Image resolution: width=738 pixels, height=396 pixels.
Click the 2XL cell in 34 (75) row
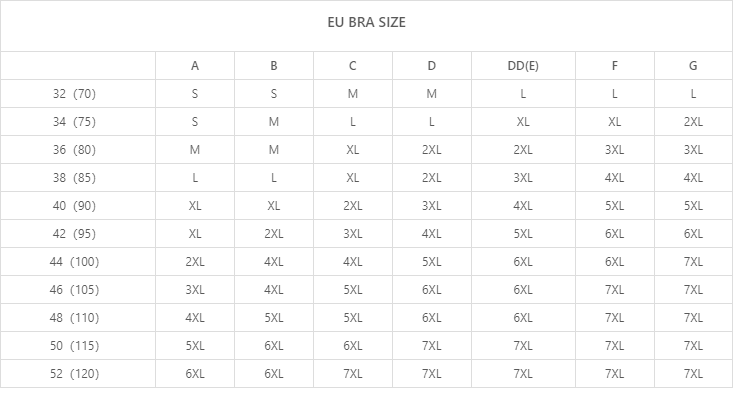tap(693, 122)
